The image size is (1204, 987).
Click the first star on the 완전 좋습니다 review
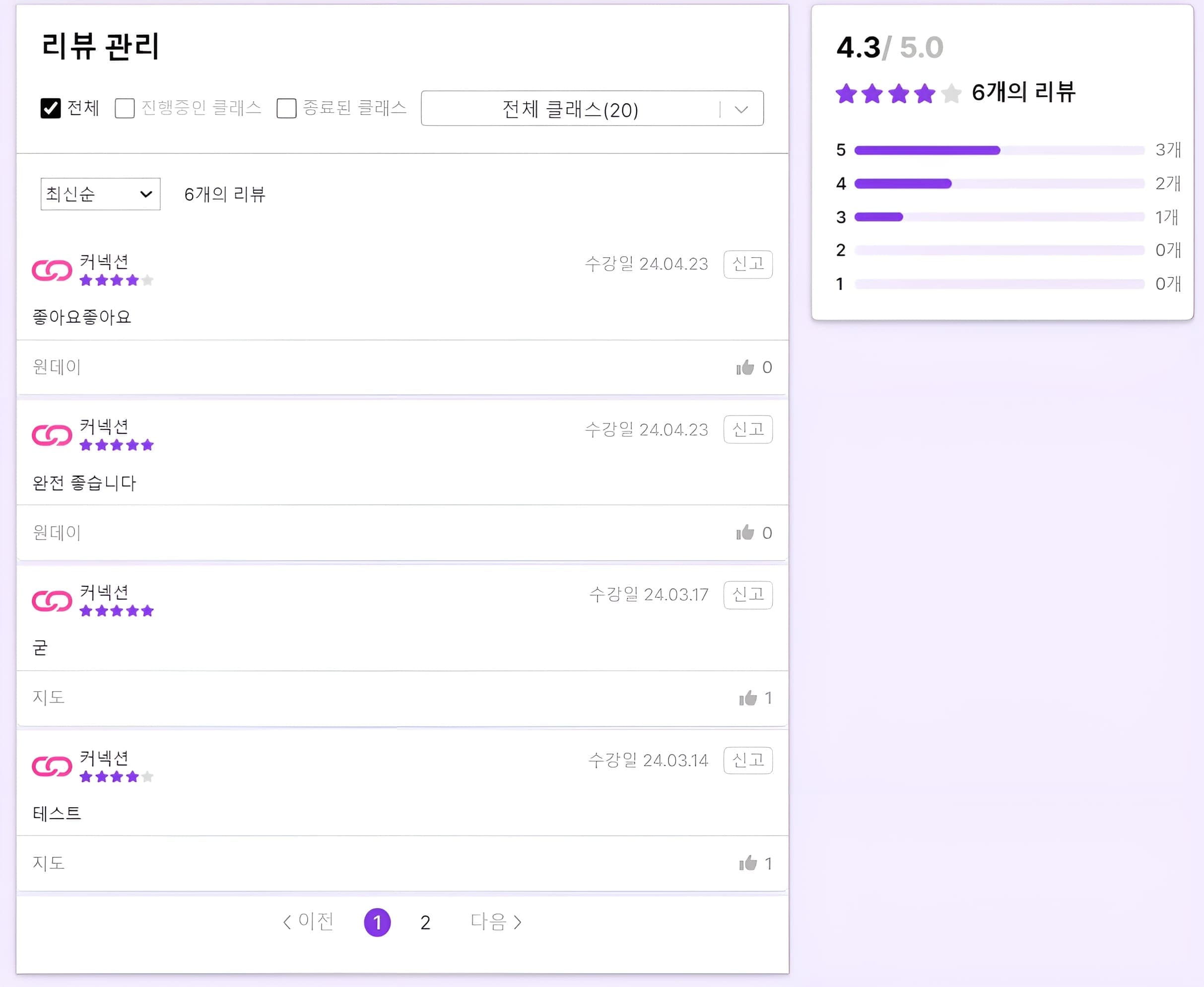pos(85,445)
